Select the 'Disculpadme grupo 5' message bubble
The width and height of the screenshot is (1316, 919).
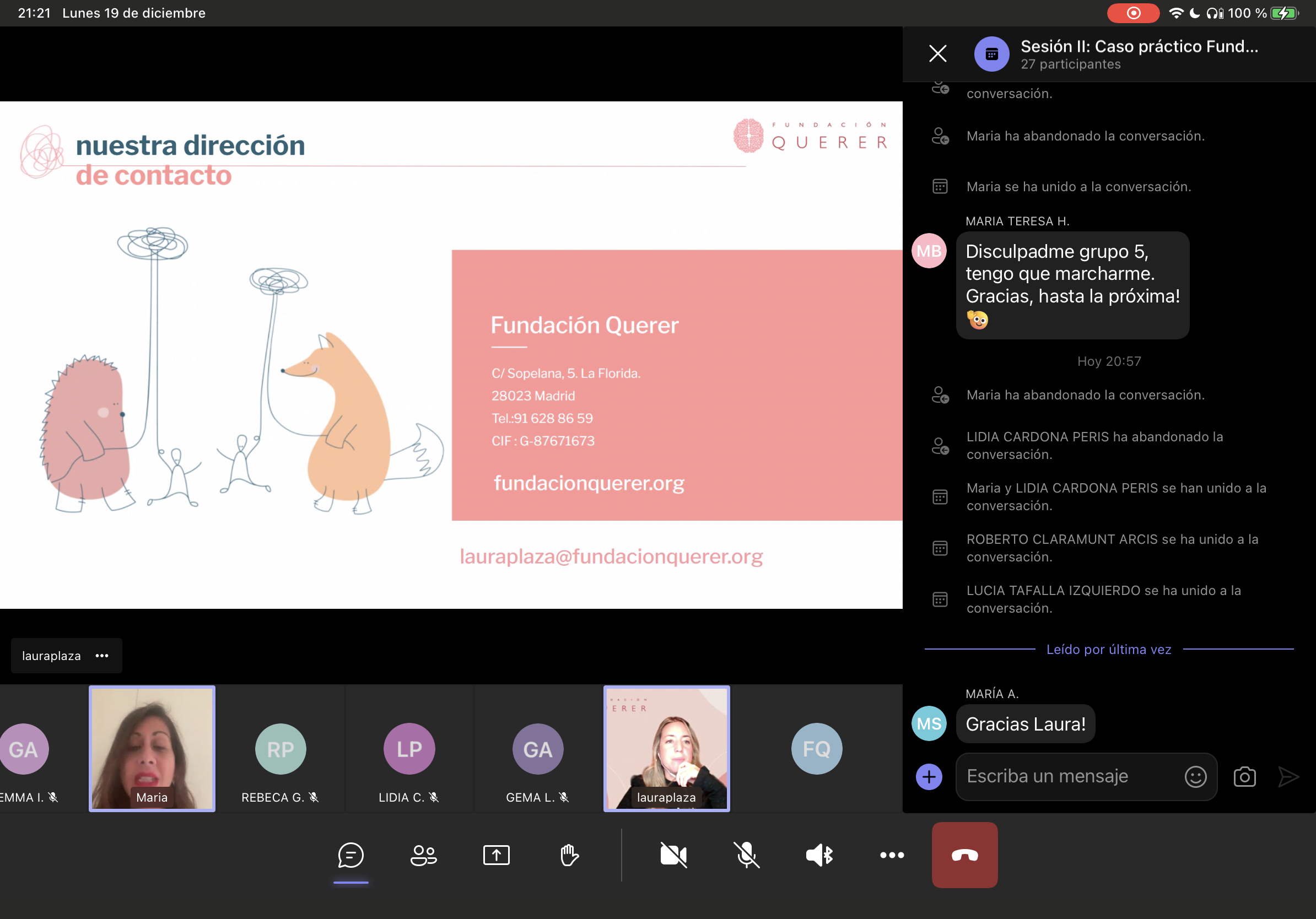pyautogui.click(x=1072, y=285)
